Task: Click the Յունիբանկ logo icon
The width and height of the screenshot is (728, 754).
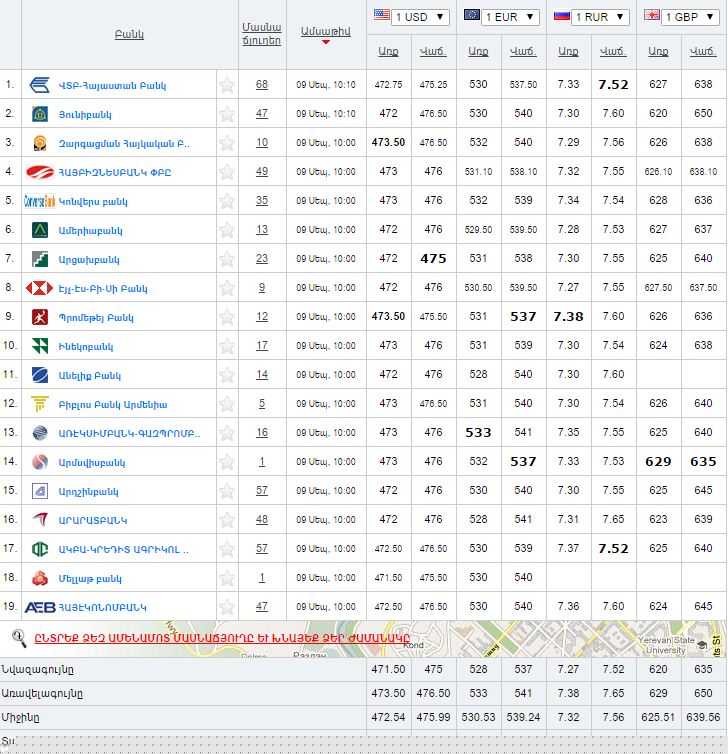Action: click(x=40, y=114)
